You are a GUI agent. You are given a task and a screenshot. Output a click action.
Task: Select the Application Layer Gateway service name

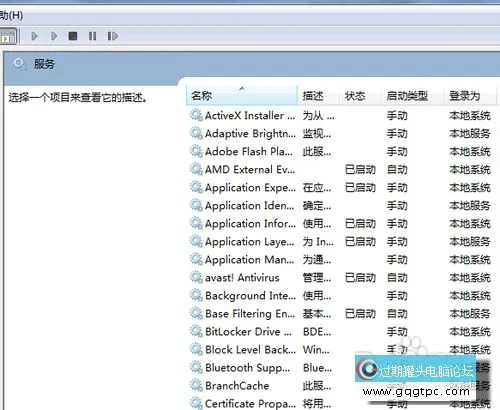[x=250, y=242]
